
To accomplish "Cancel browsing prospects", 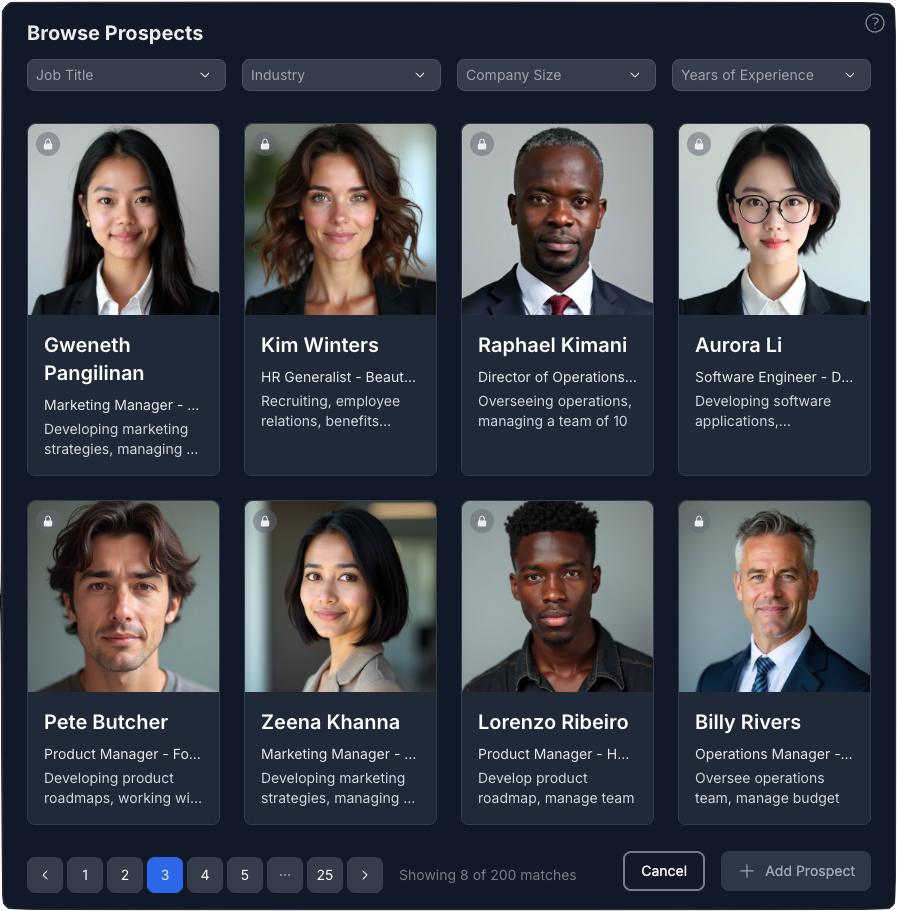I will 663,870.
